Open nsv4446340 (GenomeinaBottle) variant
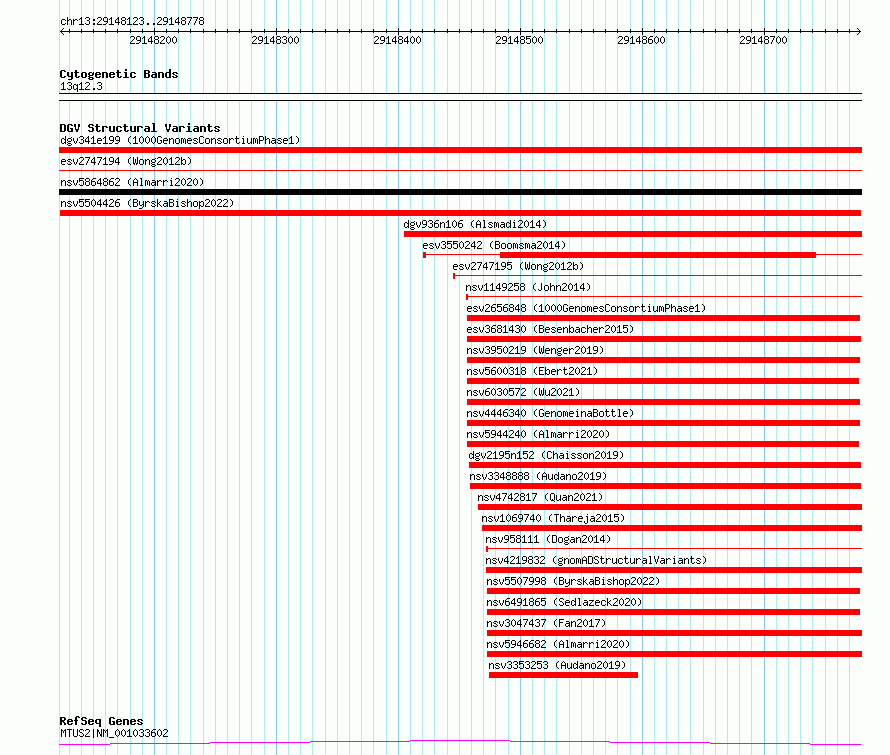 coord(550,413)
